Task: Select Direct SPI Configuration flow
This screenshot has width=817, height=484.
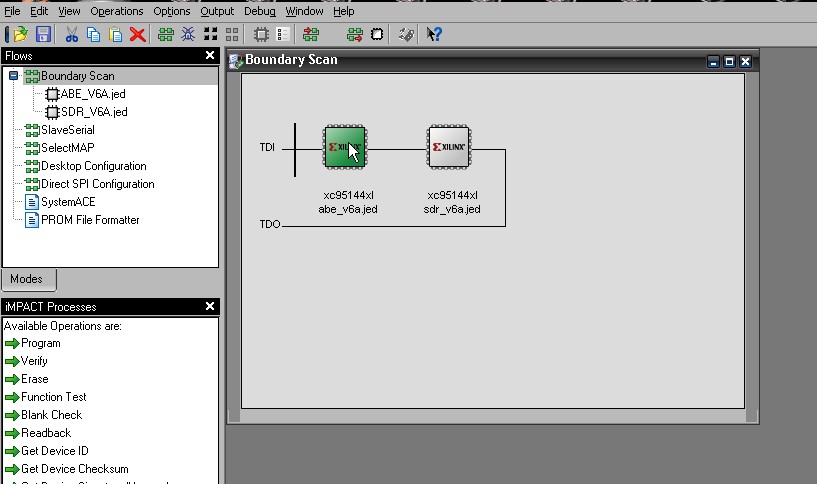Action: coord(97,184)
